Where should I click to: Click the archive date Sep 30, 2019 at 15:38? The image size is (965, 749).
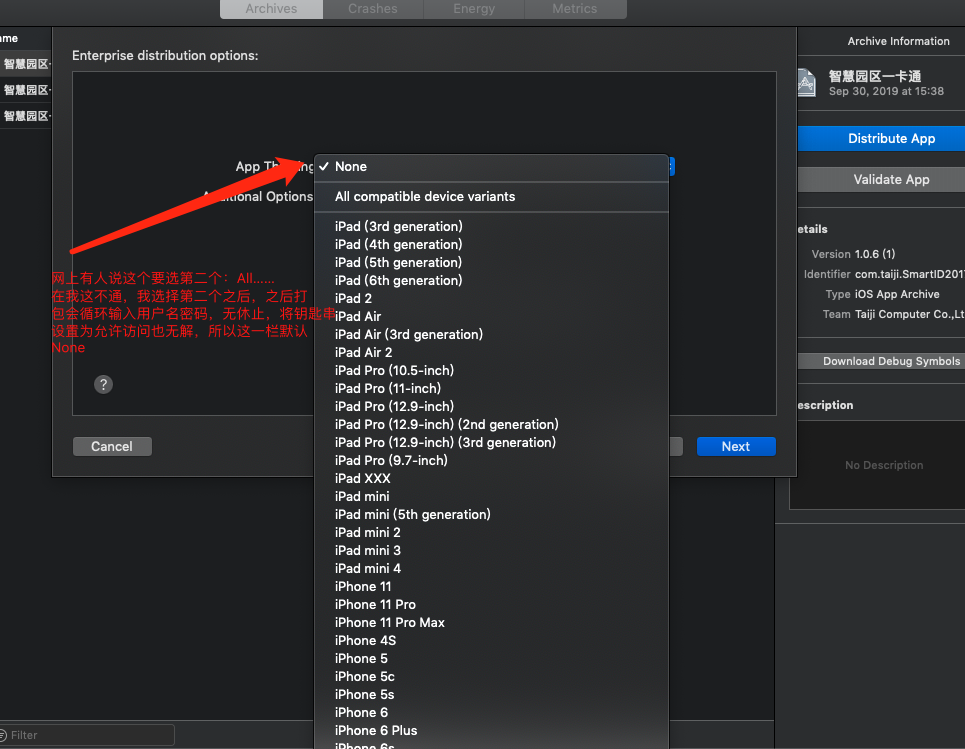click(886, 91)
